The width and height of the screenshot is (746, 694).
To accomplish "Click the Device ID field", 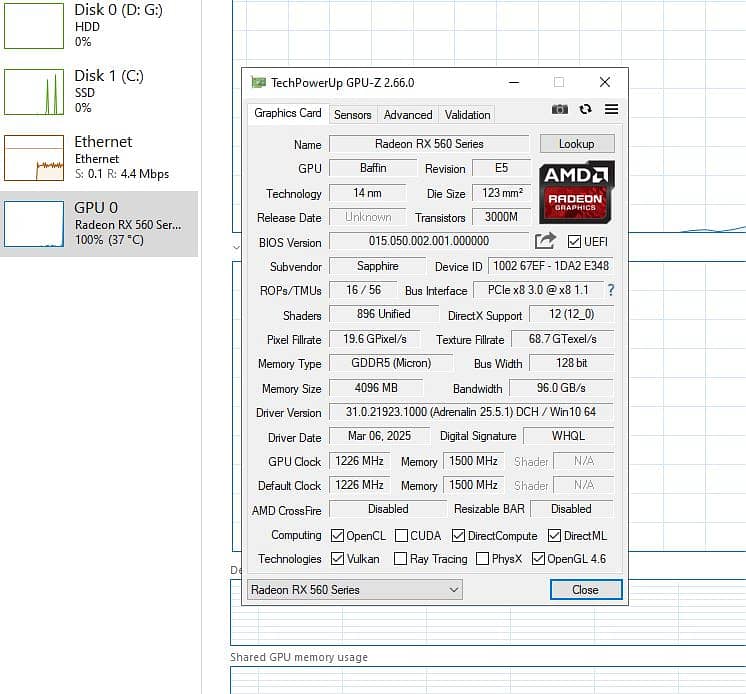I will [550, 265].
